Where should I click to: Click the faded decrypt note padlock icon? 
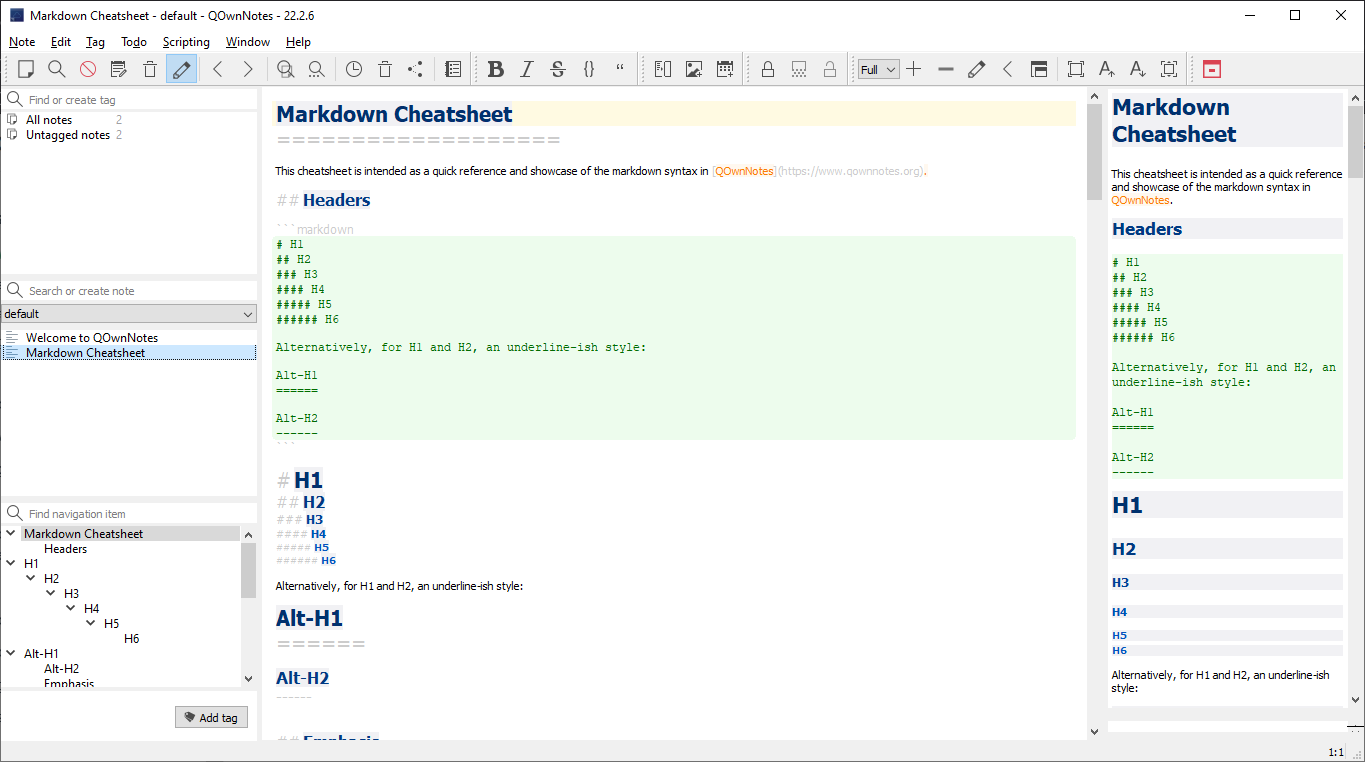(830, 69)
